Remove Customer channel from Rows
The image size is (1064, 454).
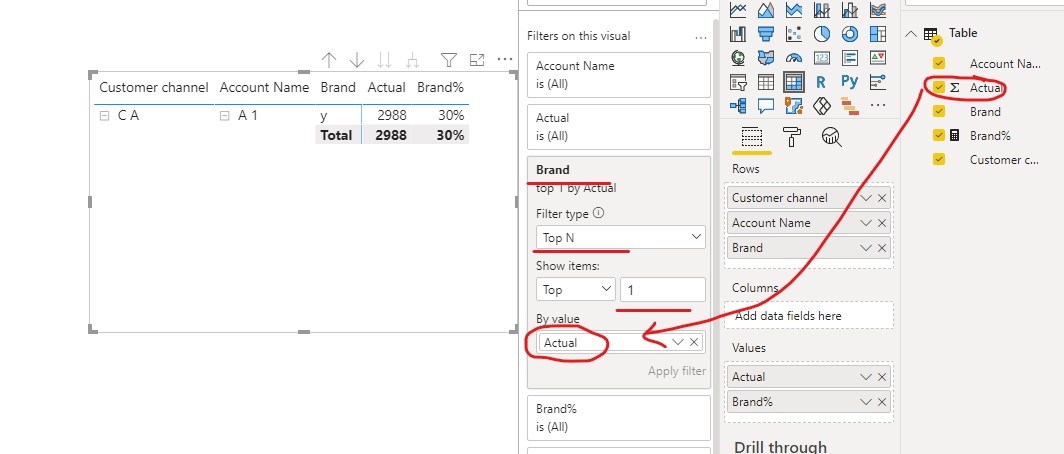click(x=881, y=198)
